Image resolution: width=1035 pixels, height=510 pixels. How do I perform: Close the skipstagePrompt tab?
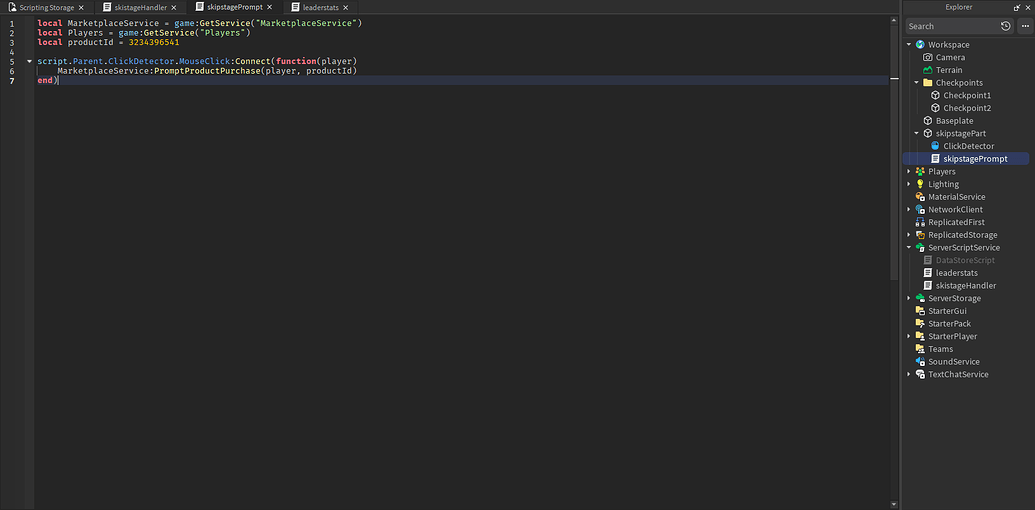click(269, 7)
